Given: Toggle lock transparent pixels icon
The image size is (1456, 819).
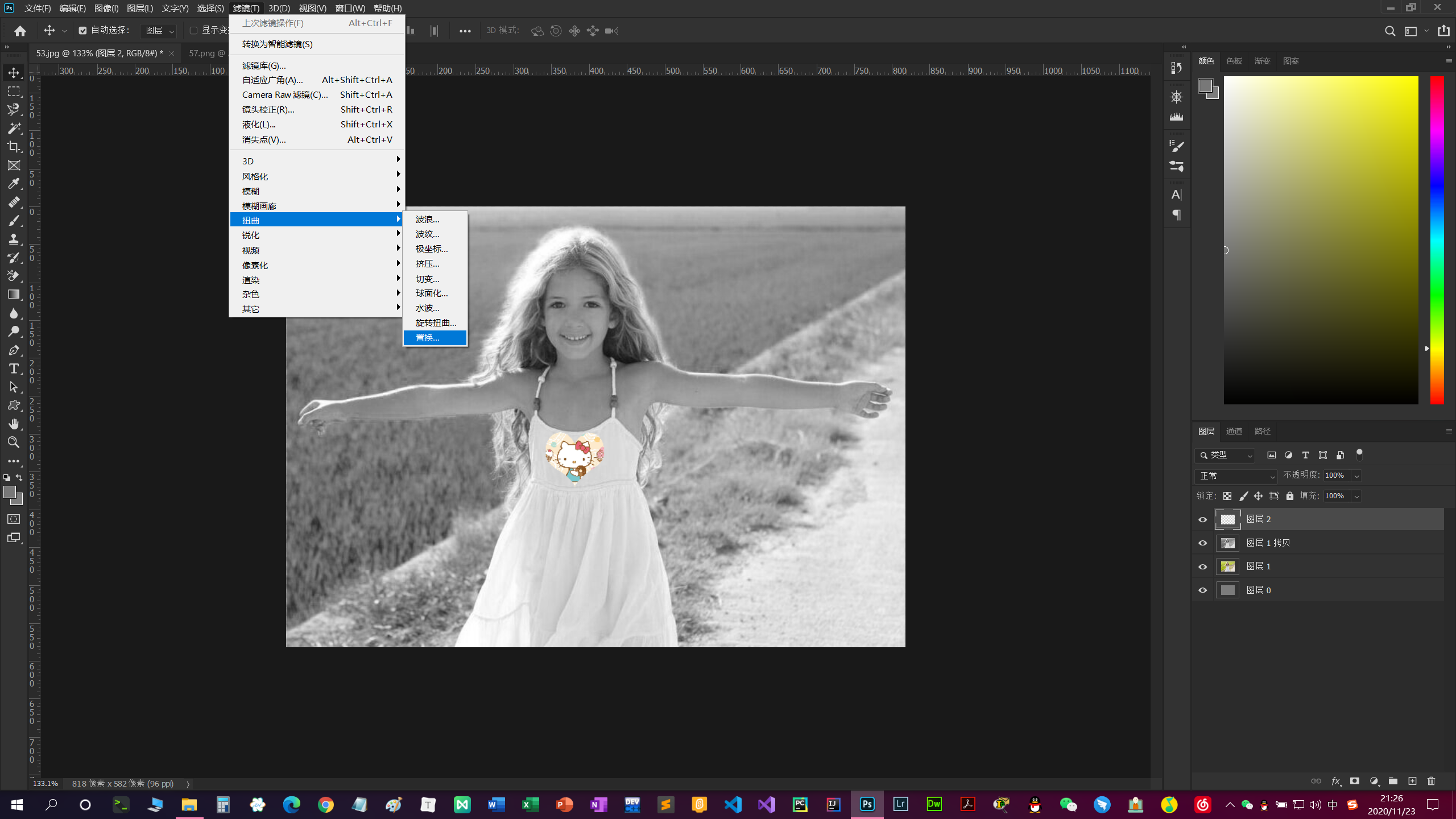Looking at the screenshot, I should (1227, 496).
